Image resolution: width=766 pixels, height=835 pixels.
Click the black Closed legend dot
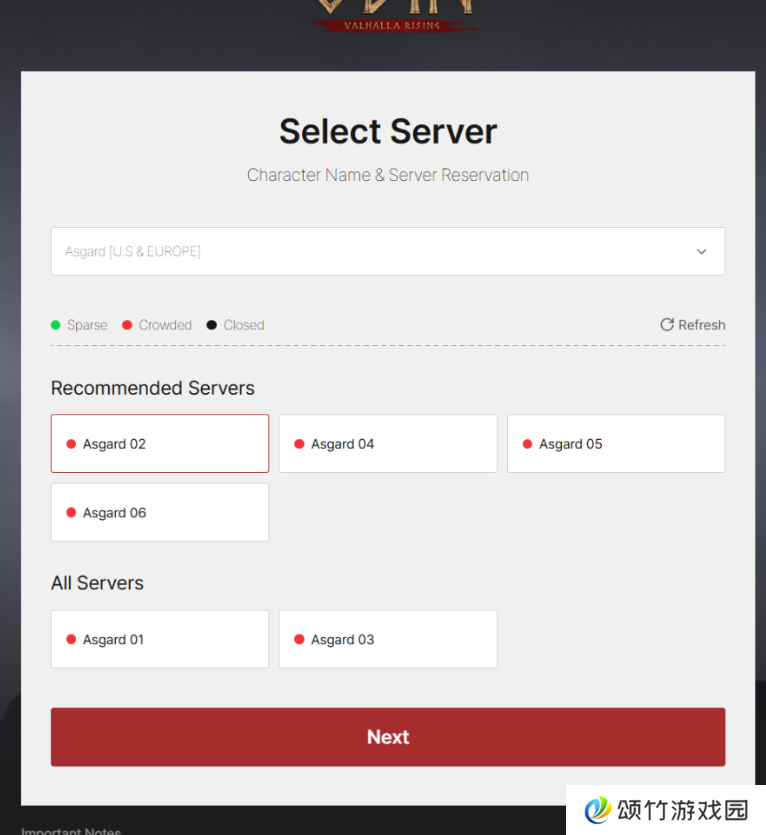[x=211, y=325]
